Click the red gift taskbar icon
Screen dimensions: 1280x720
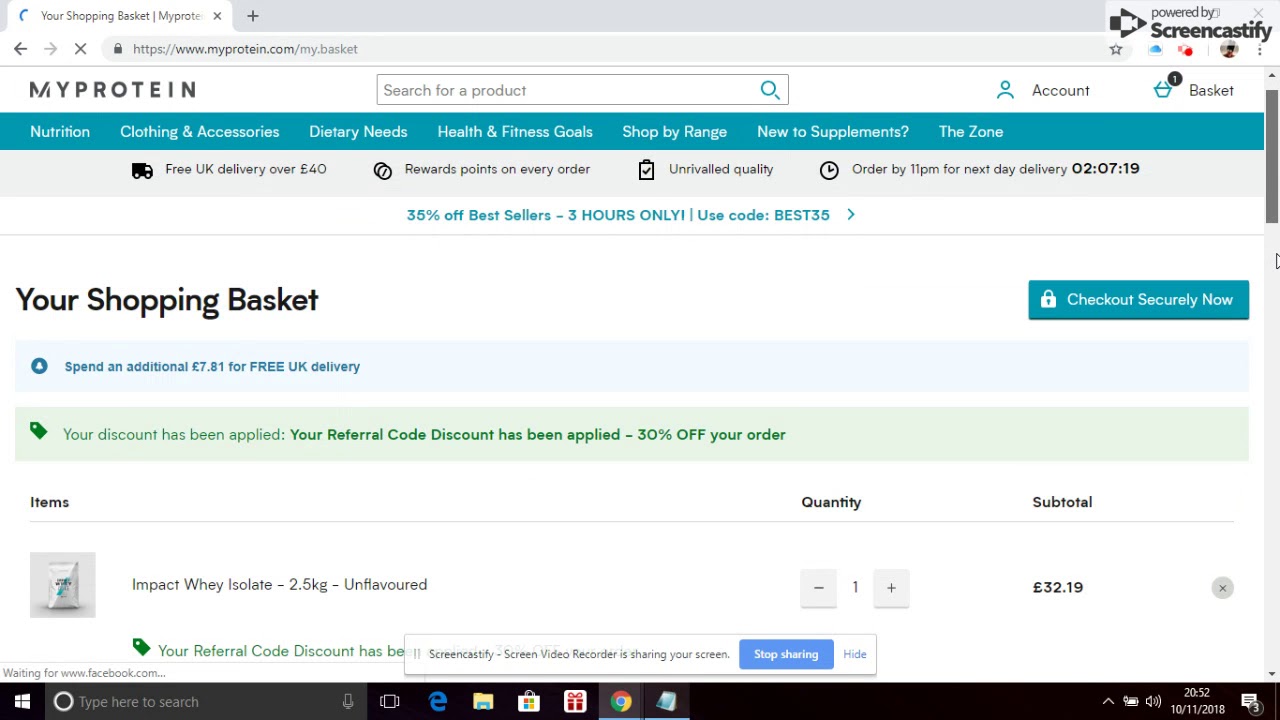575,702
